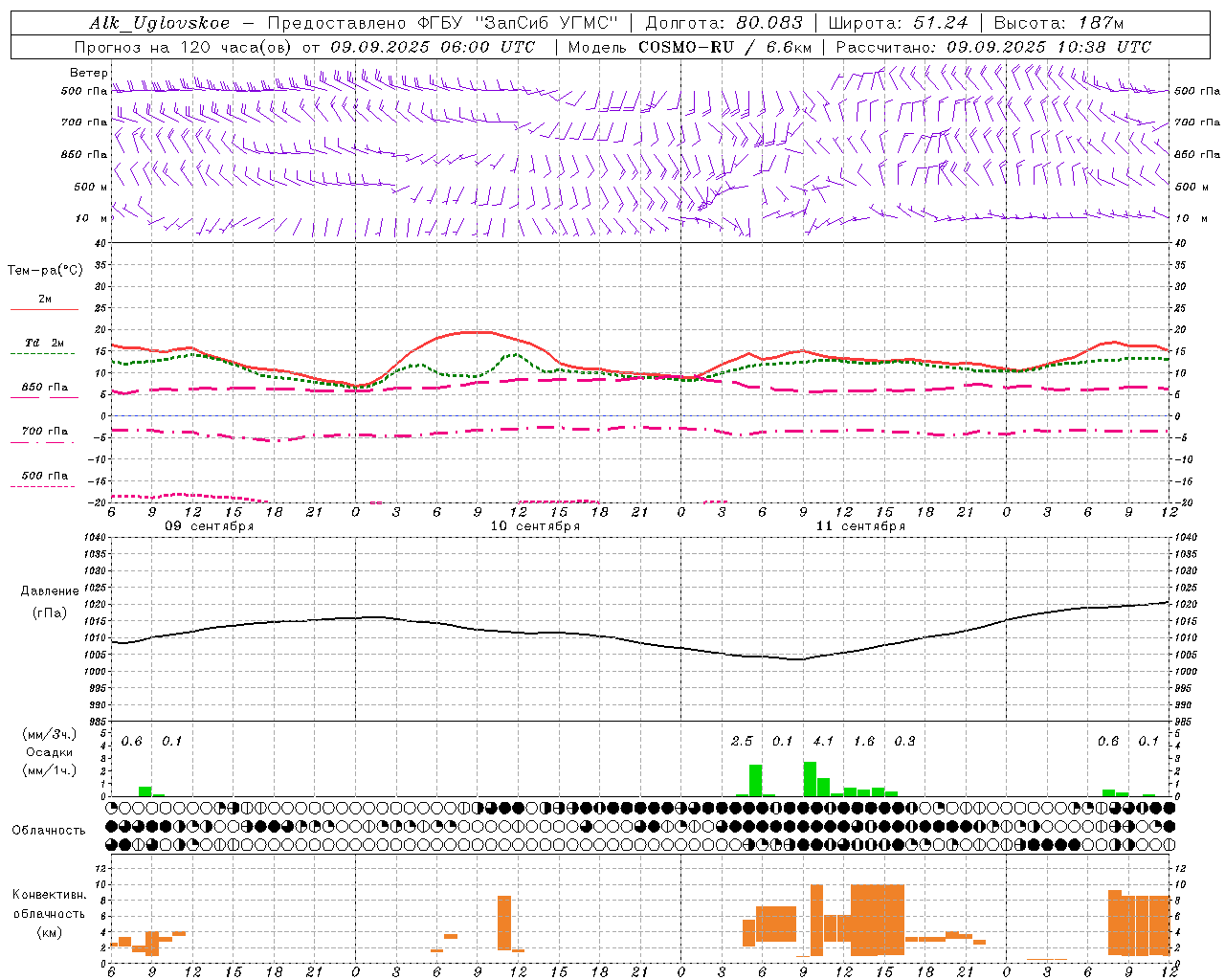
Task: Select the model label COSMO-RU / 6.6км
Action: [x=724, y=47]
